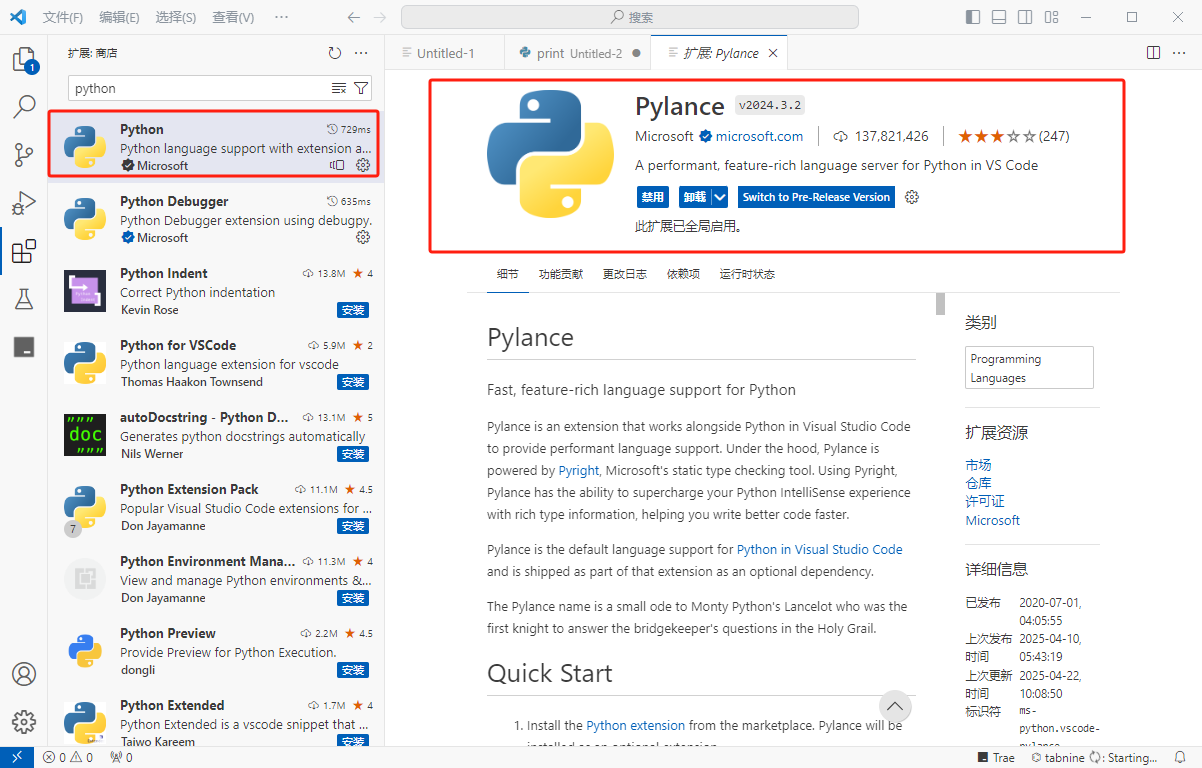Viewport: 1202px width, 768px height.
Task: Open the overflow menu in title bar
Action: (x=281, y=17)
